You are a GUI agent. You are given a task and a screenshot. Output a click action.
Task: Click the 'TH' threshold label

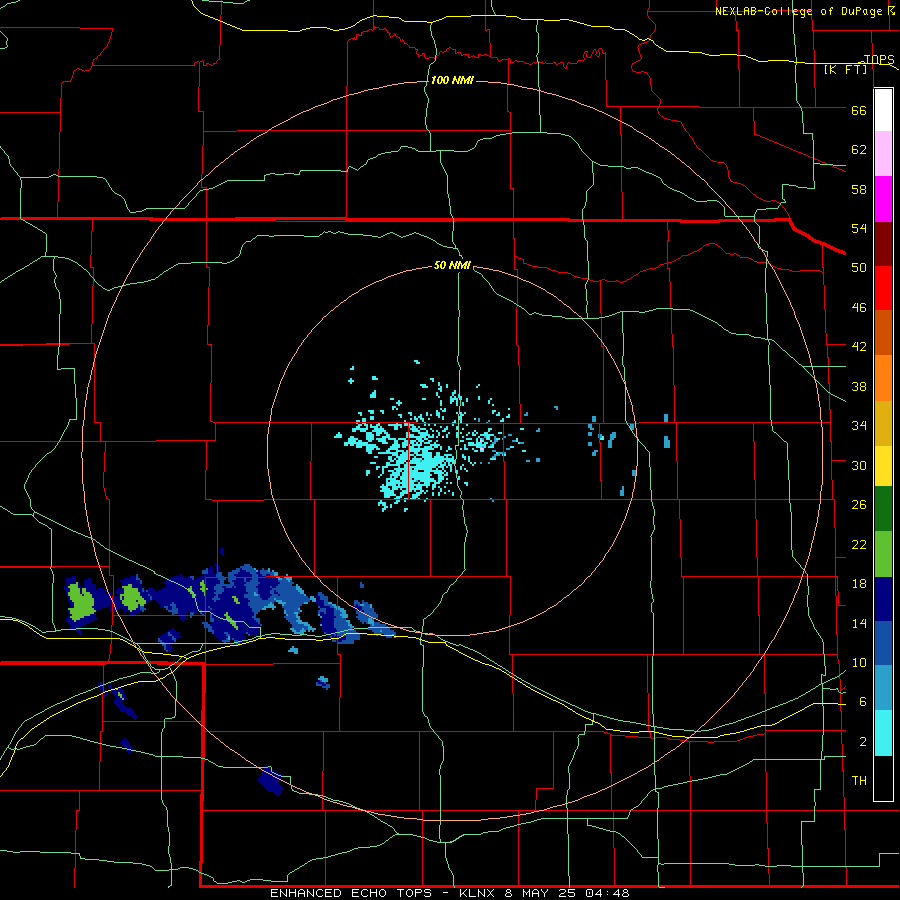coord(859,781)
